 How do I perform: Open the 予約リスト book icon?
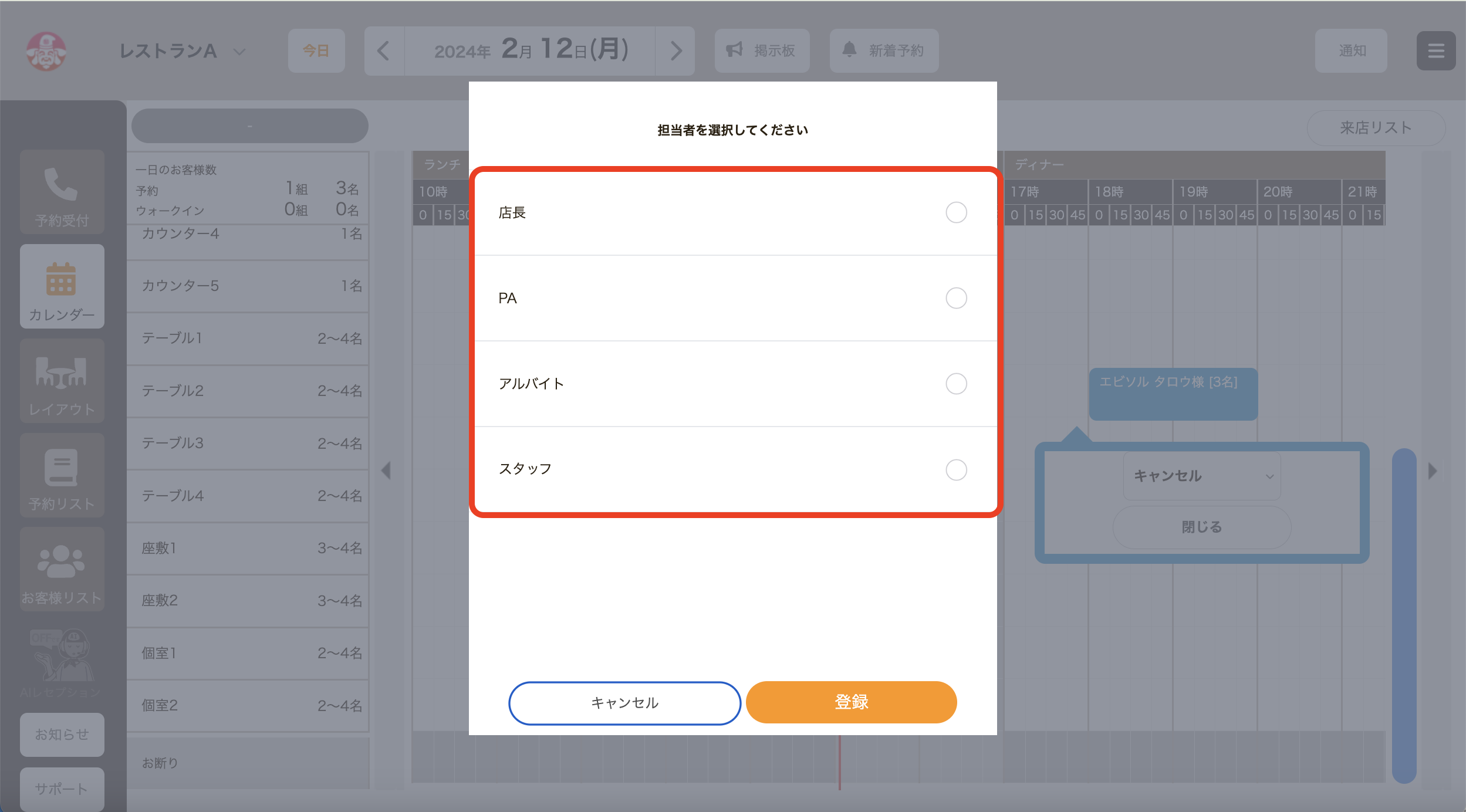62,475
